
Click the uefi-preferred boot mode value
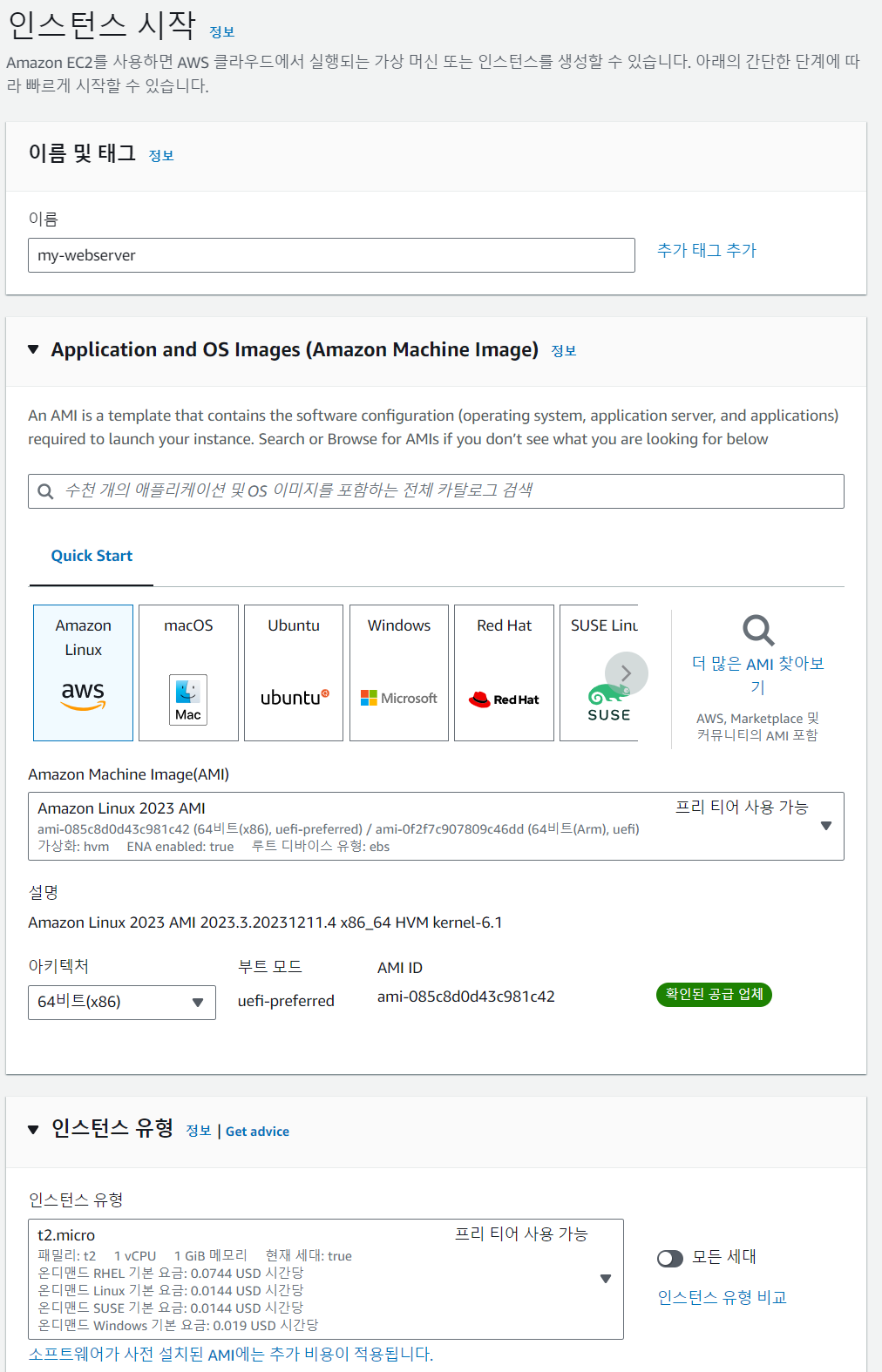click(x=286, y=1002)
